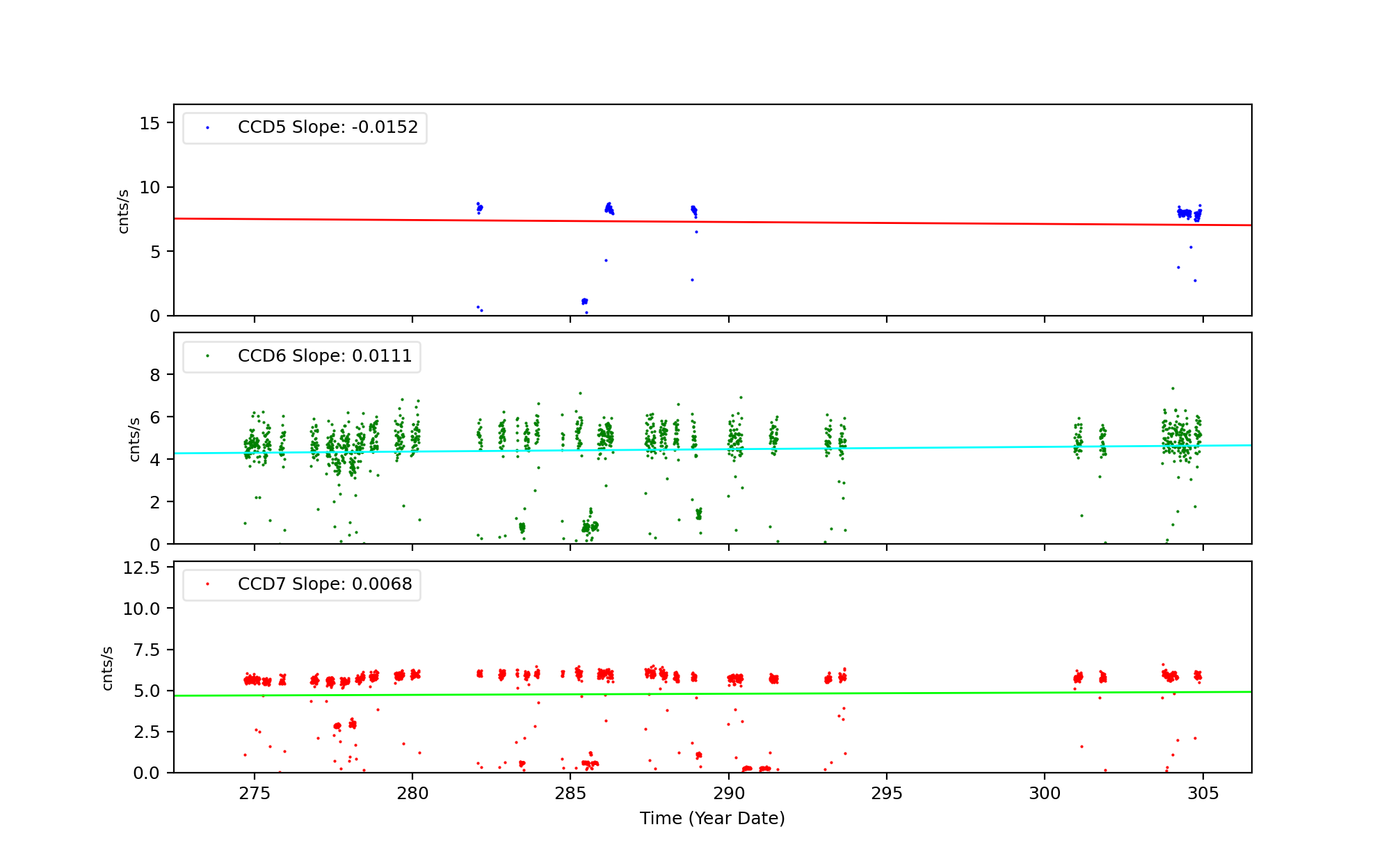The image size is (1391, 868).
Task: Click the green marker in CCD6 legend
Action: point(207,356)
